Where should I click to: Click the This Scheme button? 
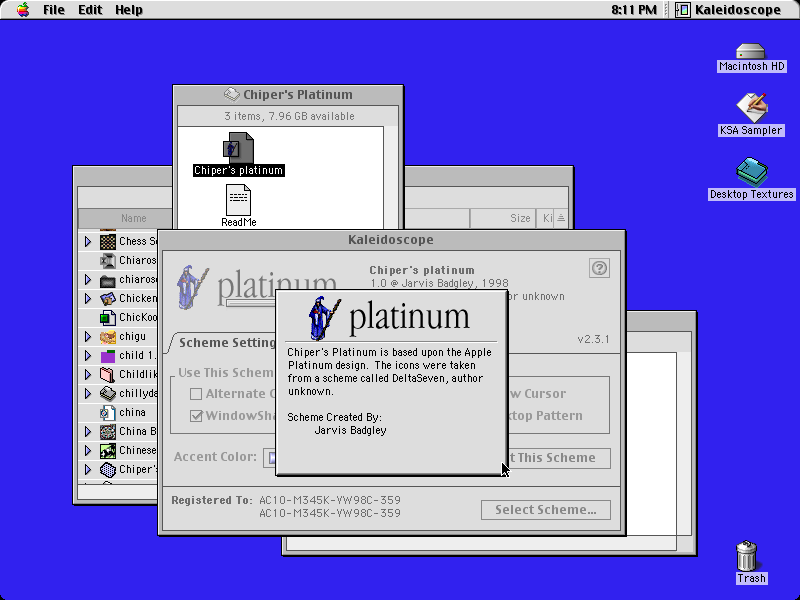(x=559, y=458)
